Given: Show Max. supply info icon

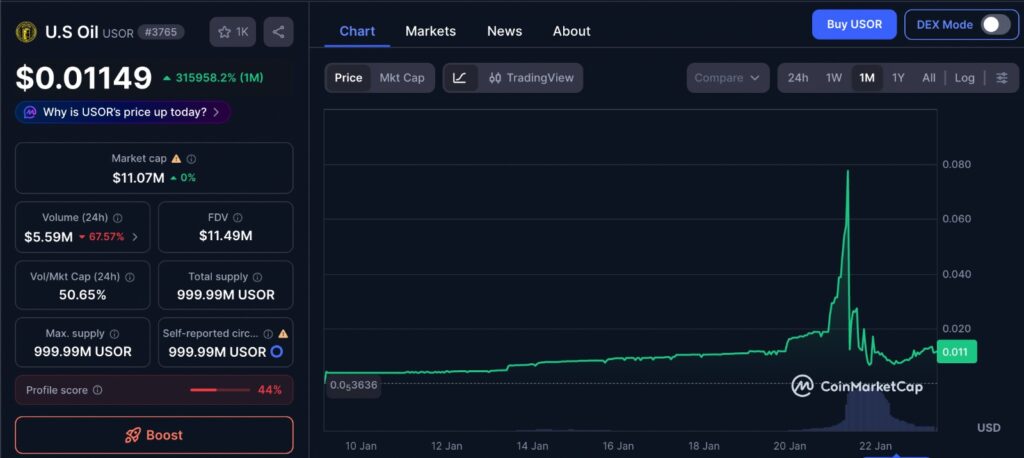Looking at the screenshot, I should coord(114,334).
